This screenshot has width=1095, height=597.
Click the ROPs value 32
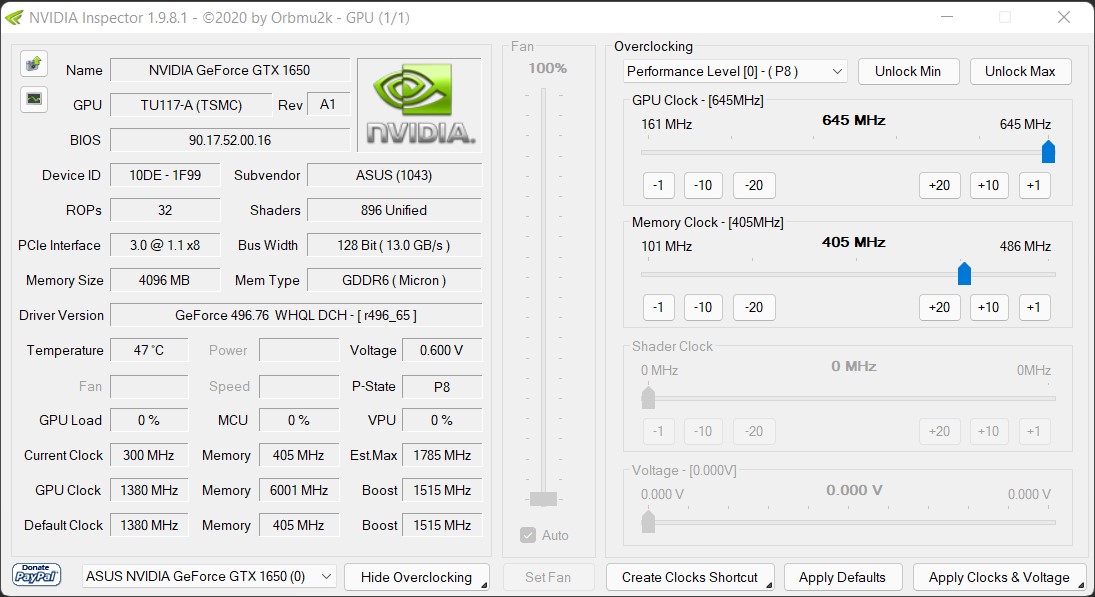pyautogui.click(x=165, y=210)
